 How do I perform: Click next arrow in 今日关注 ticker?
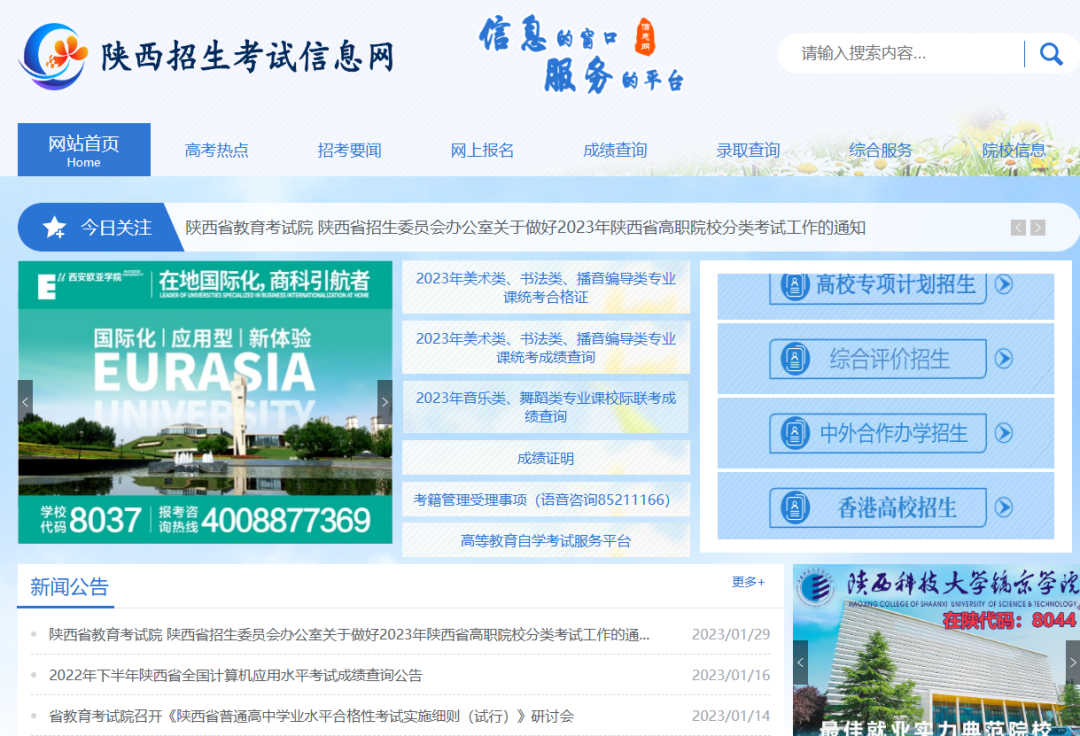coord(1038,228)
